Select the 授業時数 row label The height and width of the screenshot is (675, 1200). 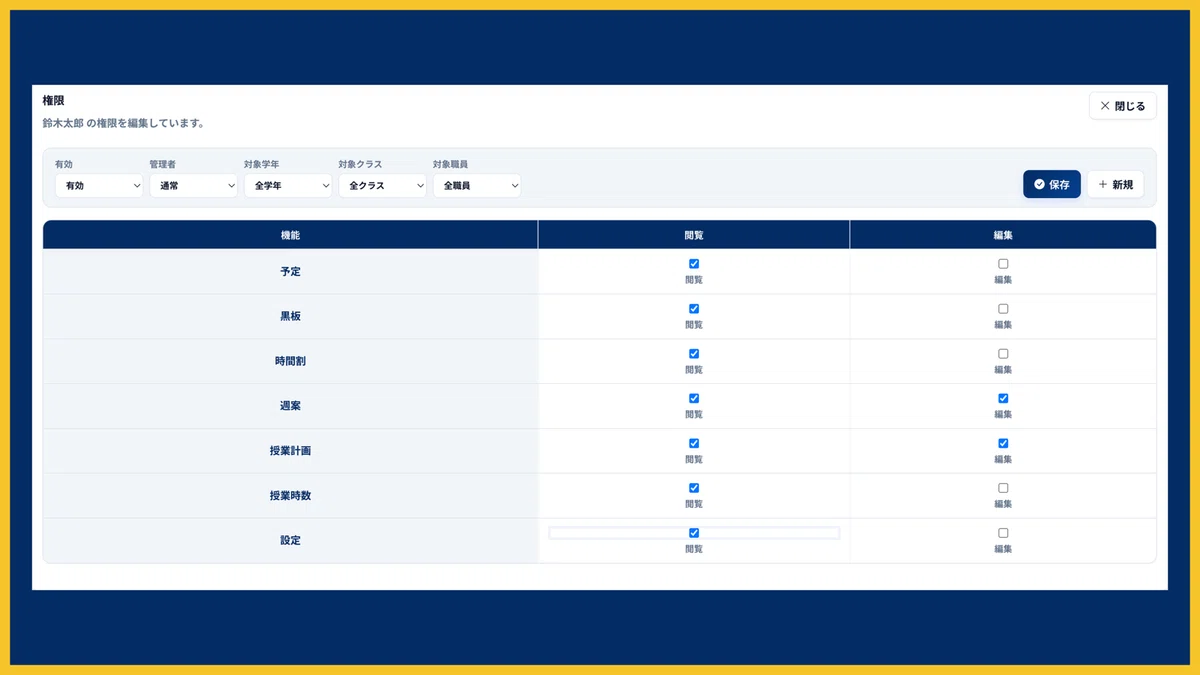pyautogui.click(x=290, y=496)
